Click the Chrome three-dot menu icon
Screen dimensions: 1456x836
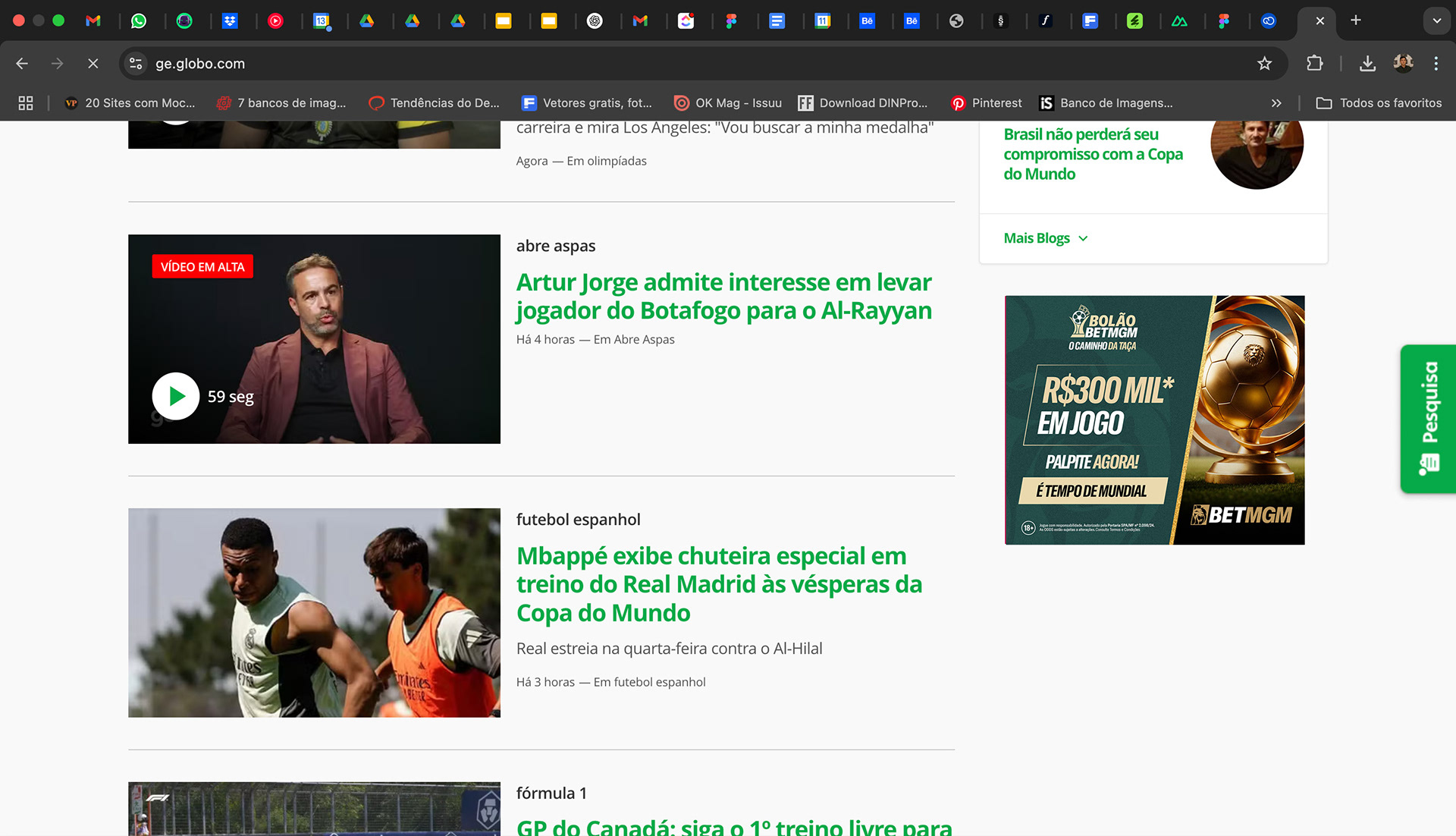tap(1436, 64)
